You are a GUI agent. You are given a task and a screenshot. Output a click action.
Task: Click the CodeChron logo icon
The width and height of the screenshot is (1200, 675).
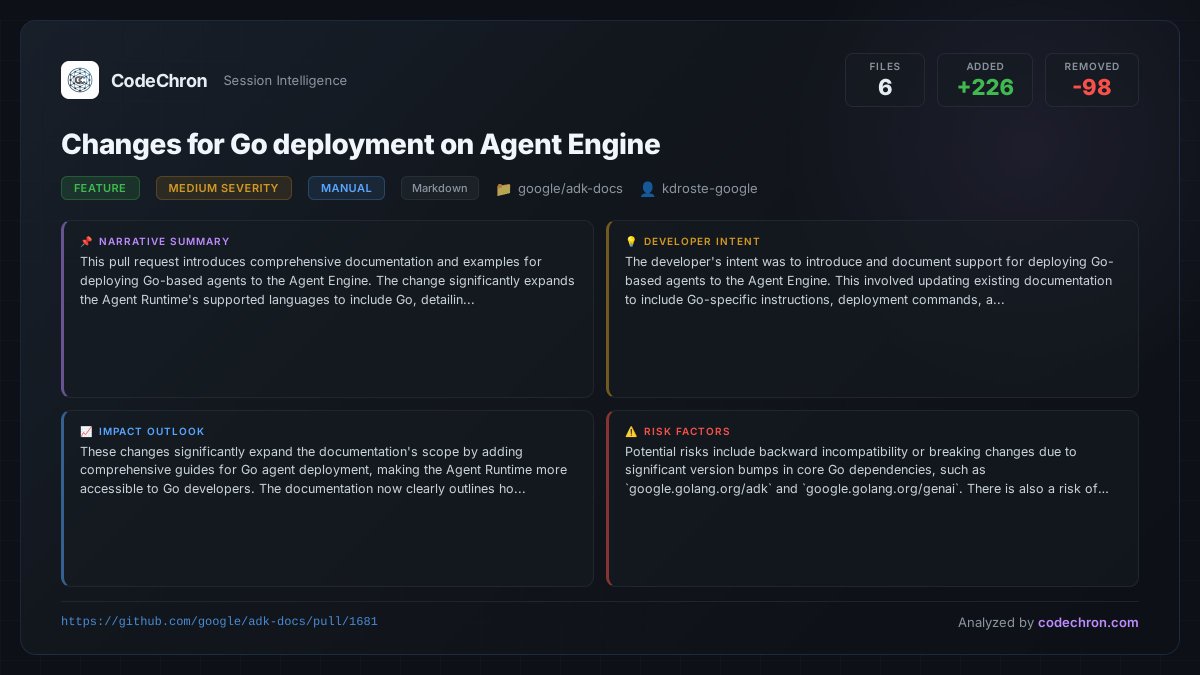tap(80, 80)
